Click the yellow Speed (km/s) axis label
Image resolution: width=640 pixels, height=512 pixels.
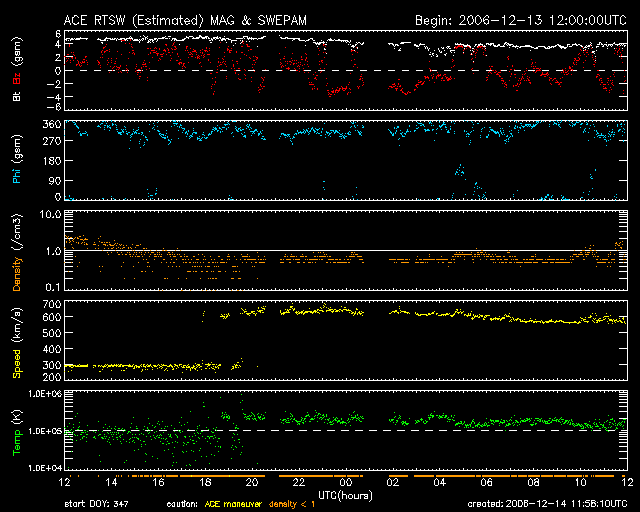pyautogui.click(x=17, y=341)
